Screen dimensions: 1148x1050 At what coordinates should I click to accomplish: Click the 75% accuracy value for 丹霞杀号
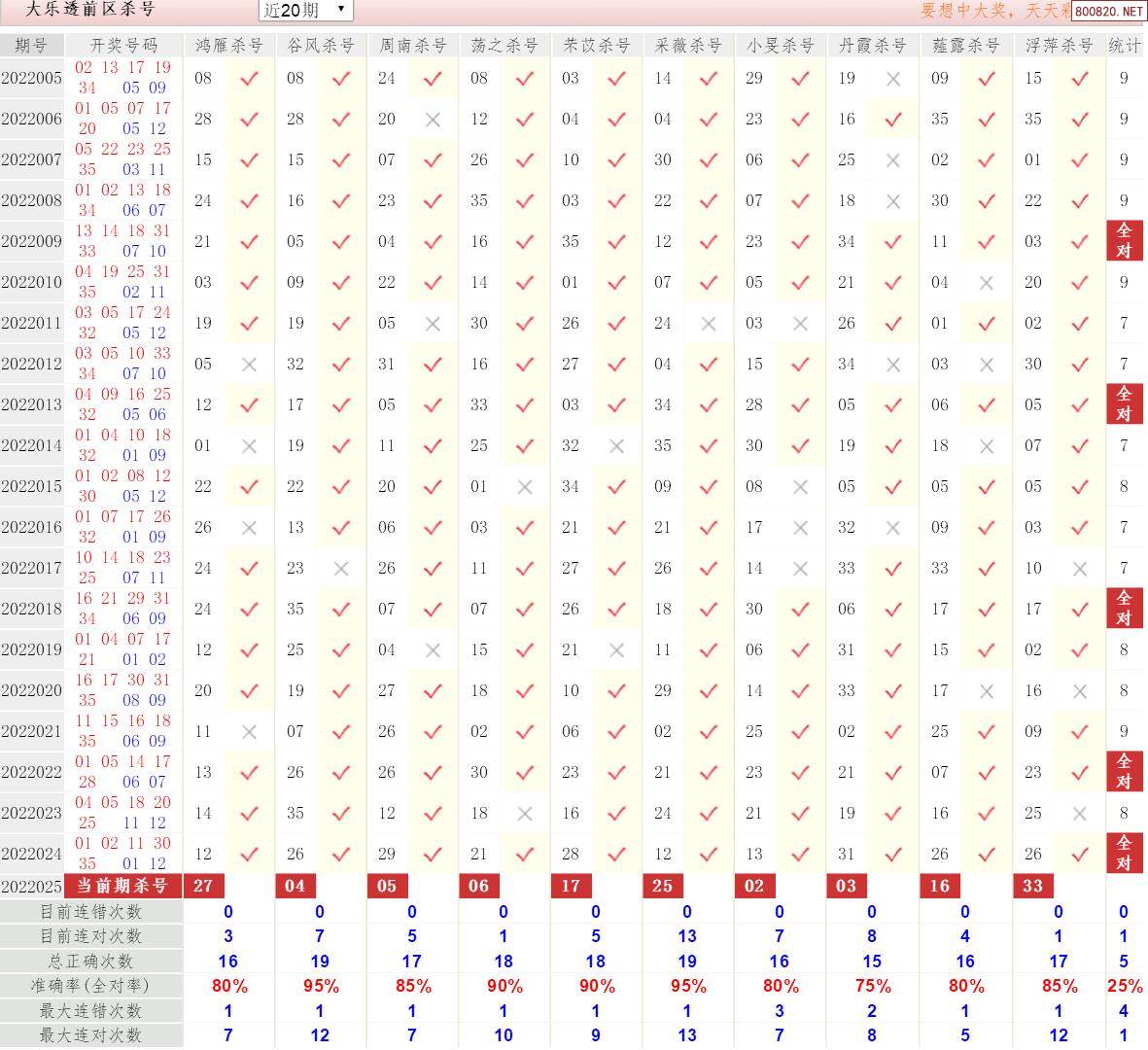coord(873,986)
